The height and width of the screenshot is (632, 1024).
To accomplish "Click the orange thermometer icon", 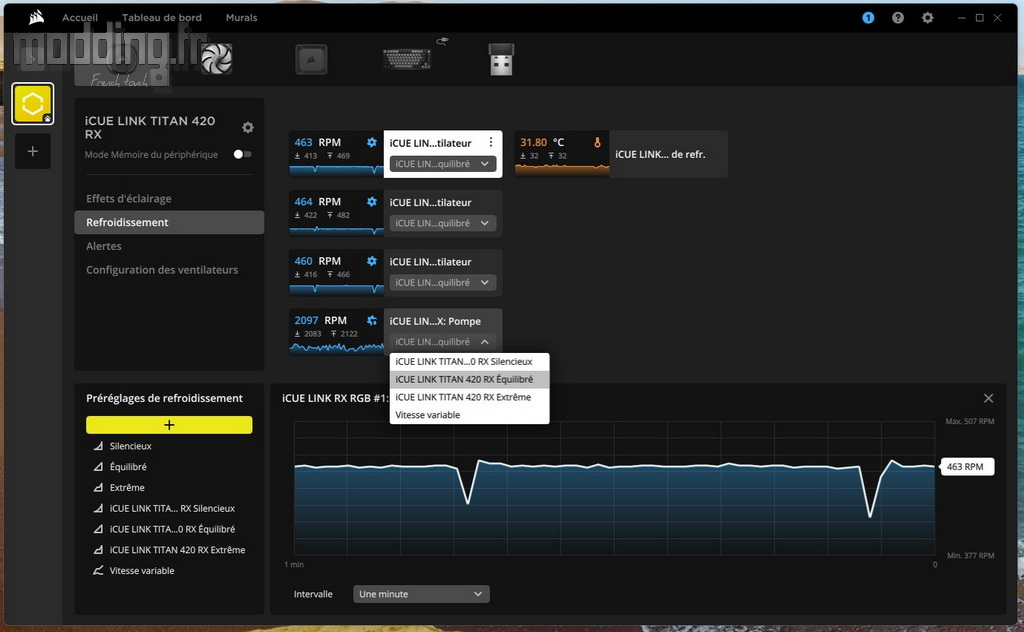I will [x=597, y=142].
